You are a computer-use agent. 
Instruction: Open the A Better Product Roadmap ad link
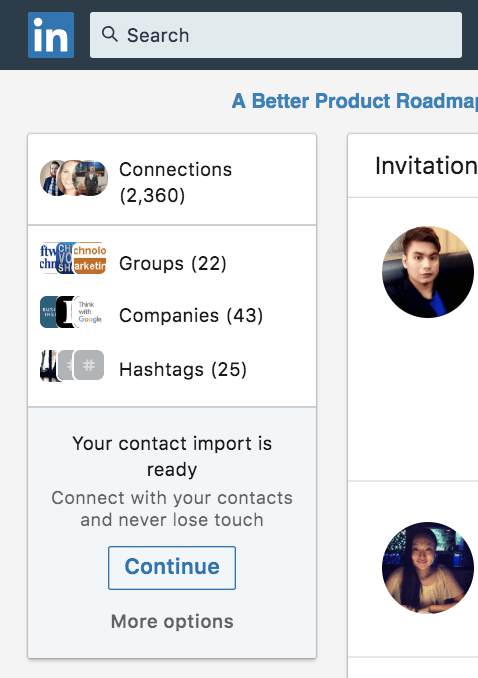tap(355, 101)
